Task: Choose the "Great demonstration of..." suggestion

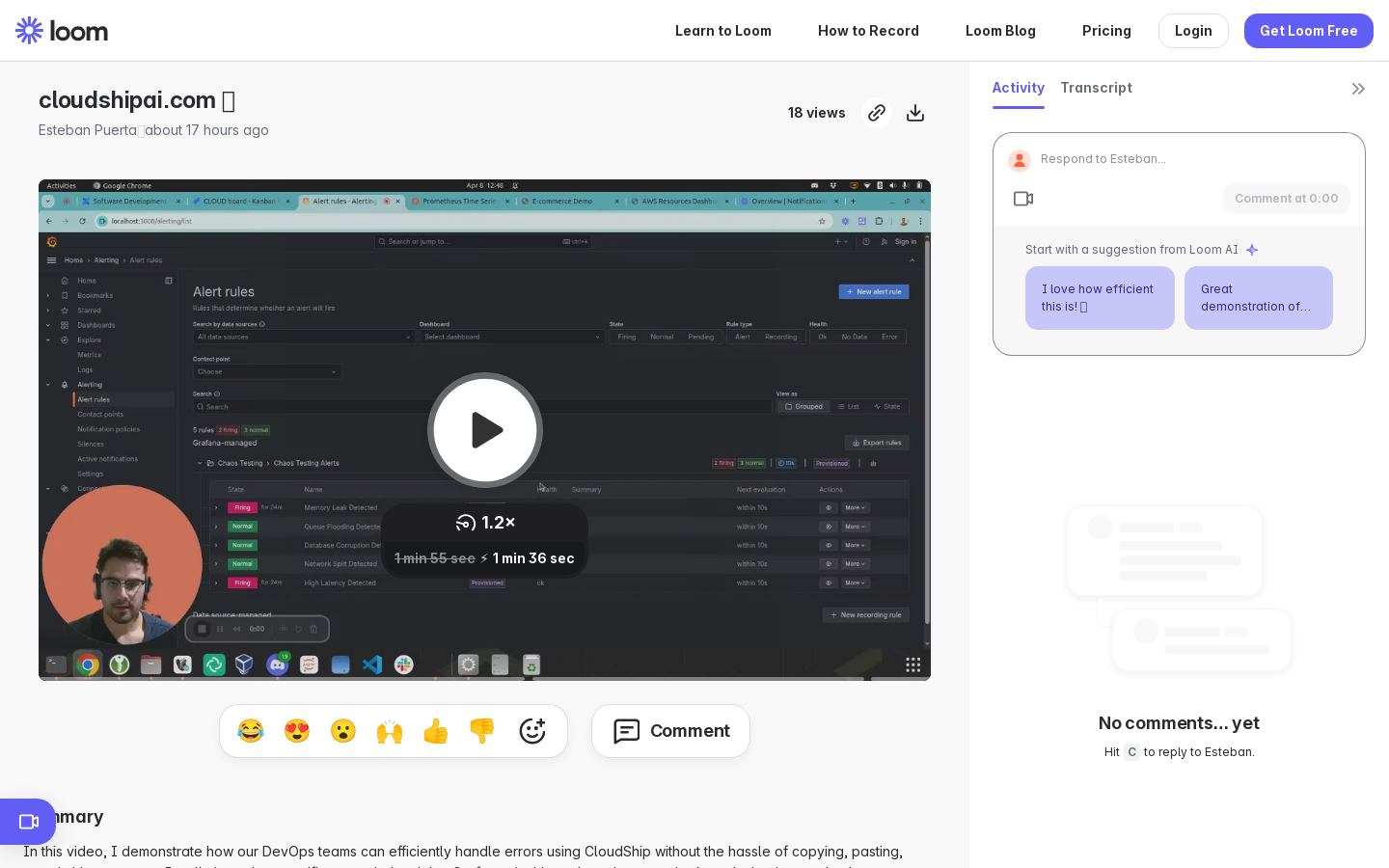Action: [x=1259, y=298]
